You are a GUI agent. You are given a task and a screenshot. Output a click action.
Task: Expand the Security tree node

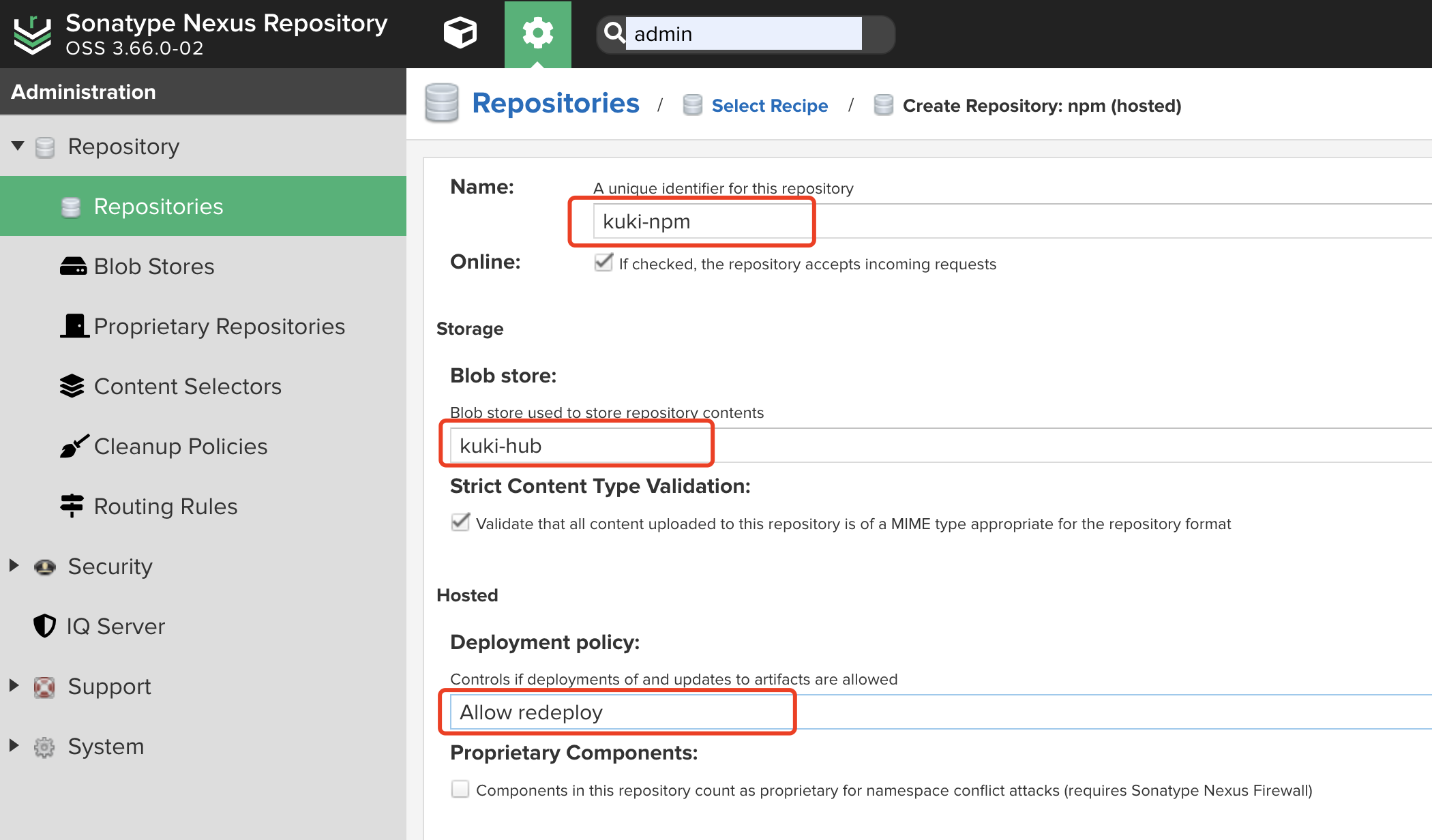click(14, 566)
